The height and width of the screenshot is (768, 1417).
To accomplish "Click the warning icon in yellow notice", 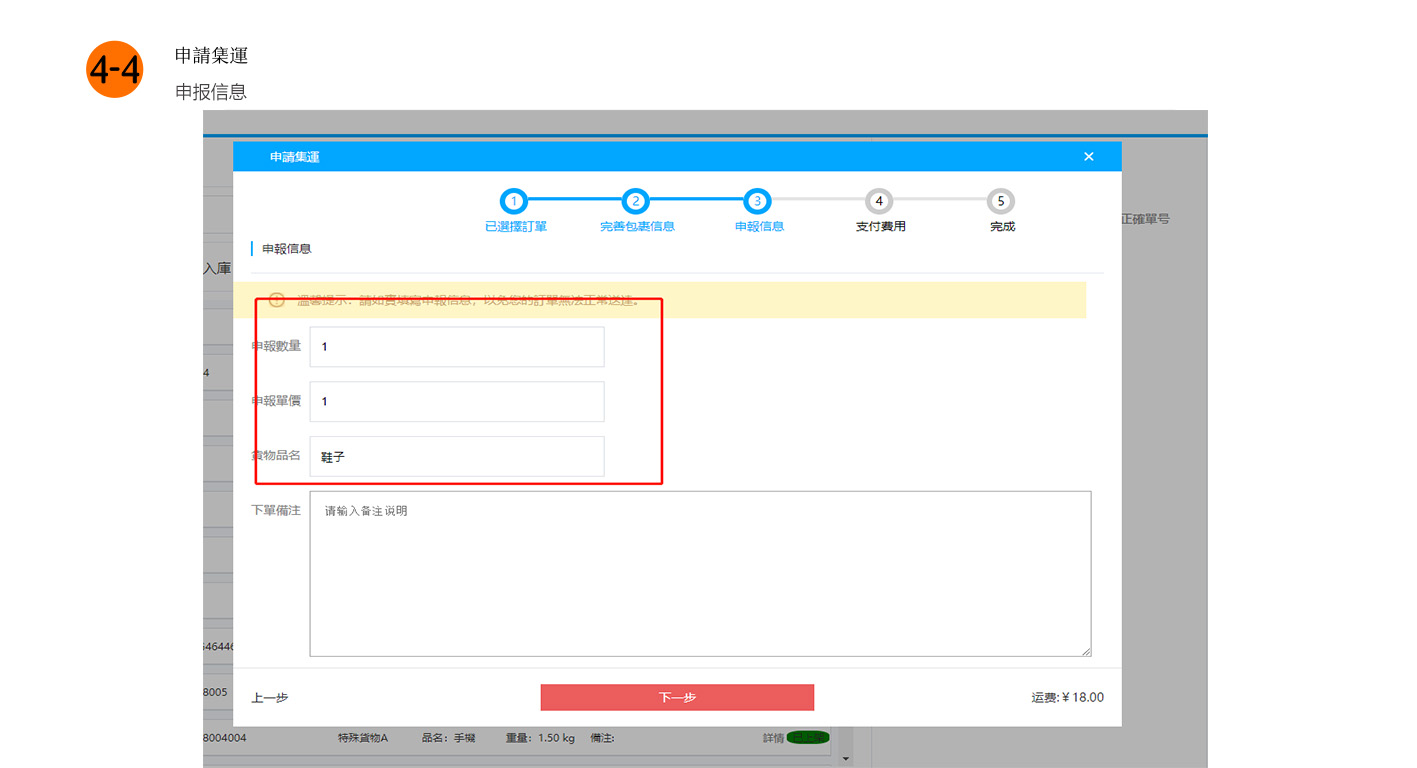I will [x=277, y=300].
